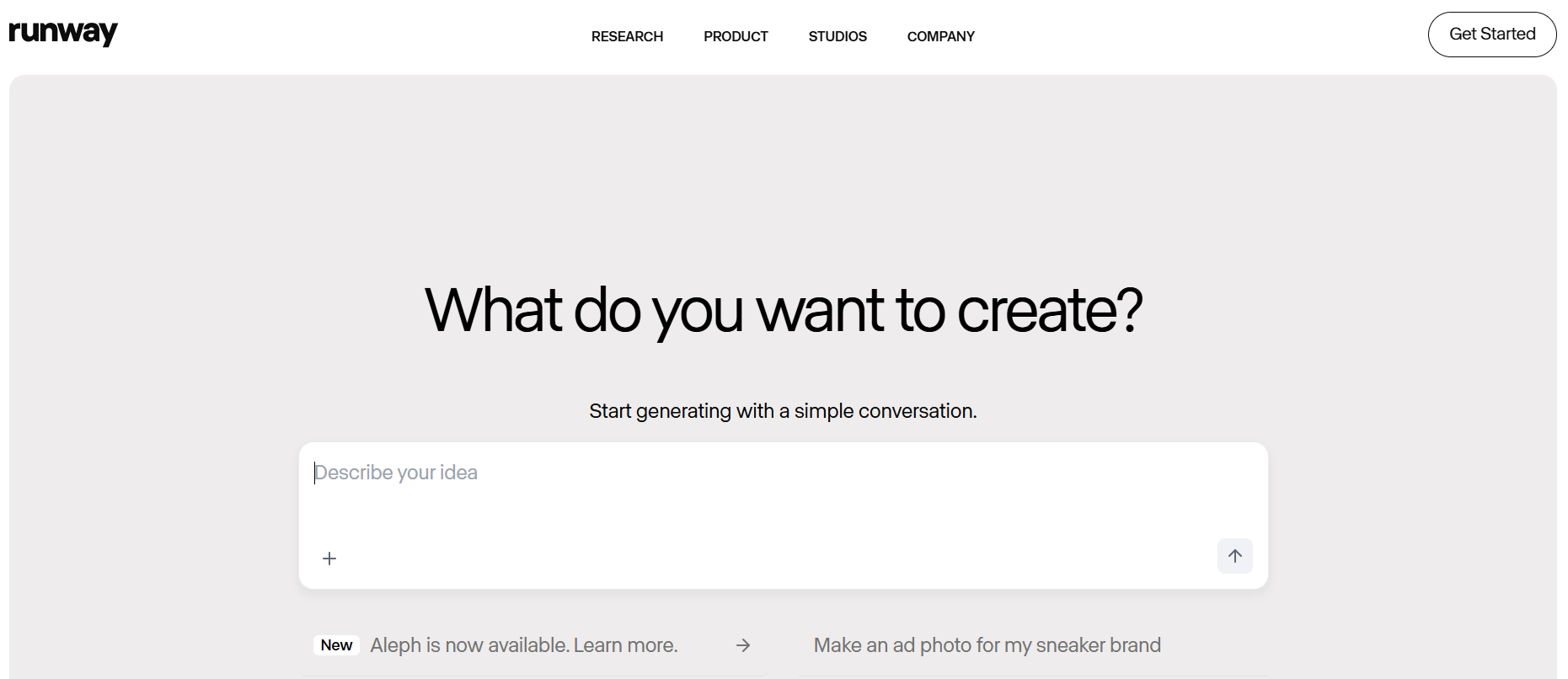Click the Get Started button
This screenshot has height=679, width=1568.
coord(1491,35)
